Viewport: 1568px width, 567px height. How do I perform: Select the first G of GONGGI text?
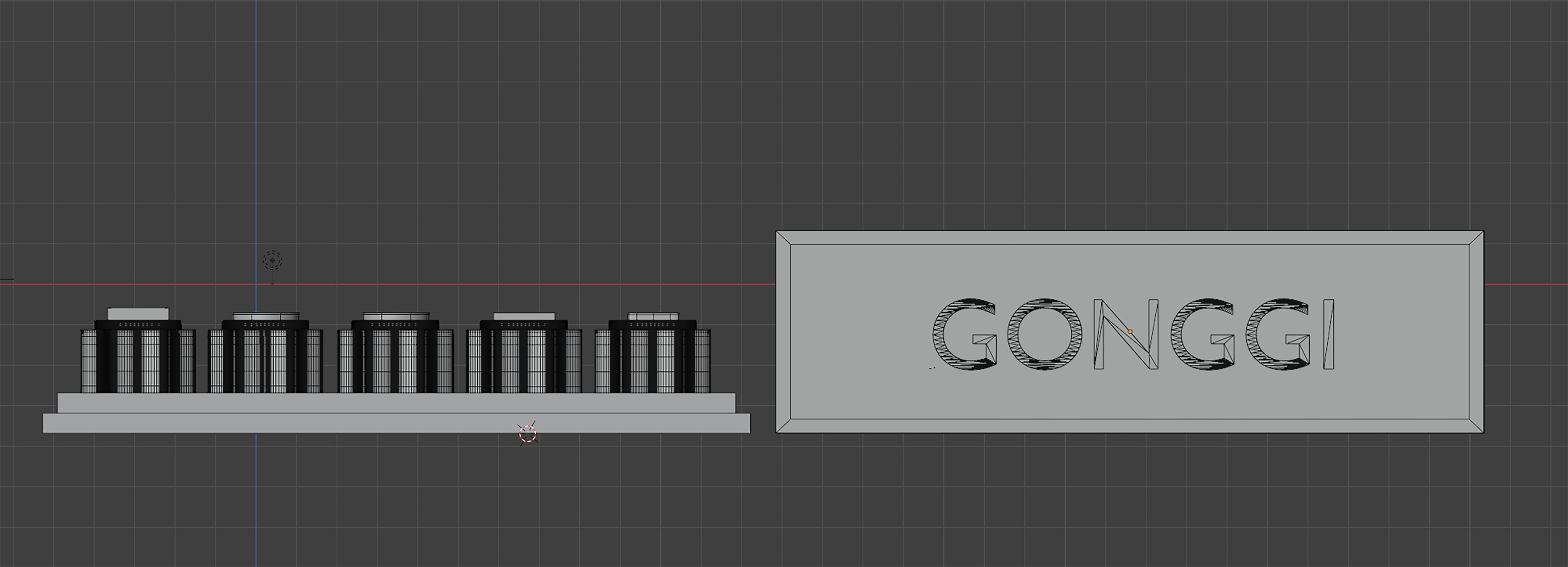coord(965,334)
